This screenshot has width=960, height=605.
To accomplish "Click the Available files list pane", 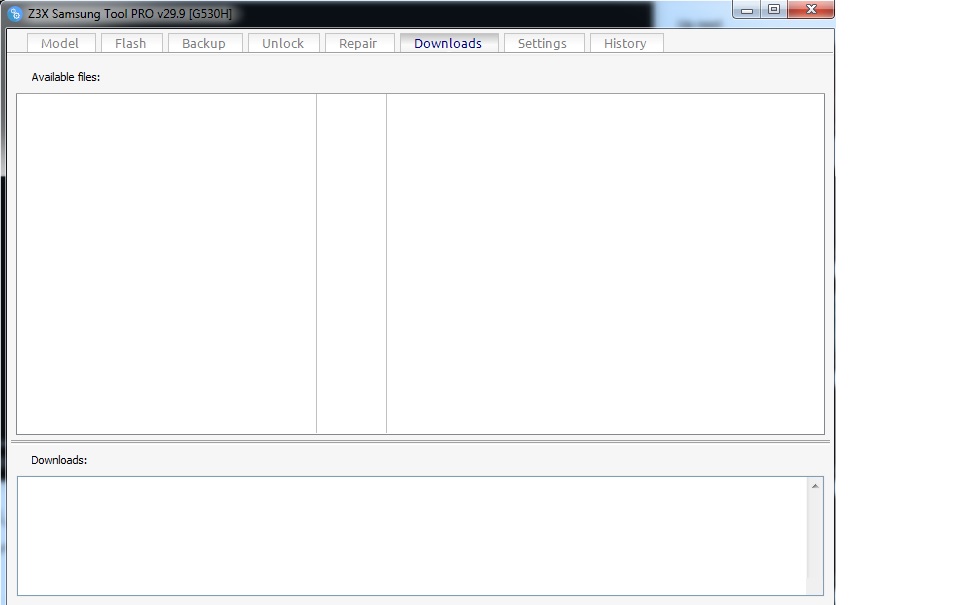I will point(420,264).
